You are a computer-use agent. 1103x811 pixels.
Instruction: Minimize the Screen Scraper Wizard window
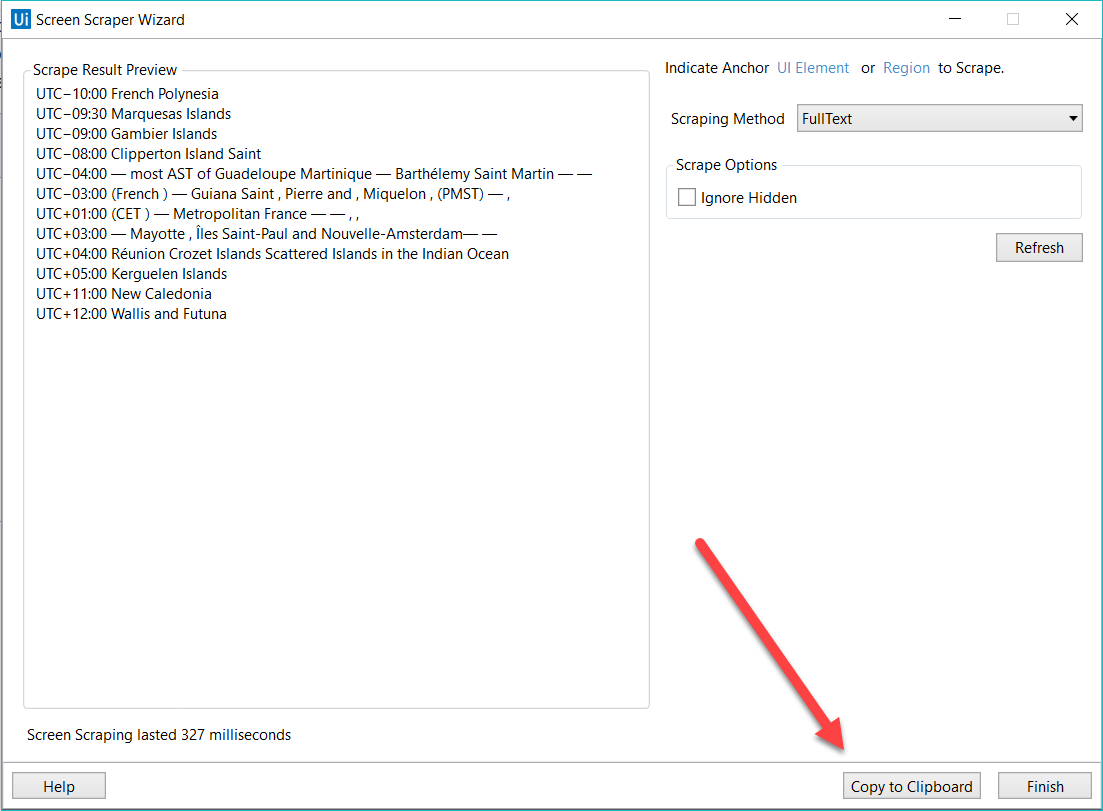click(x=955, y=19)
